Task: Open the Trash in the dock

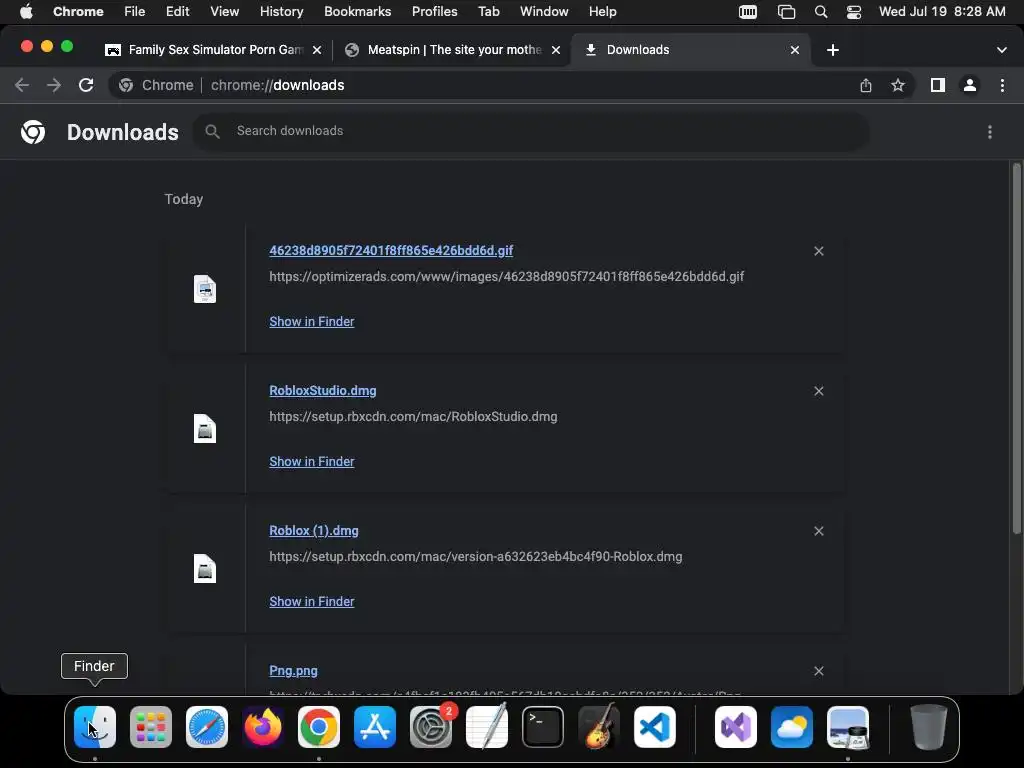Action: [x=929, y=727]
